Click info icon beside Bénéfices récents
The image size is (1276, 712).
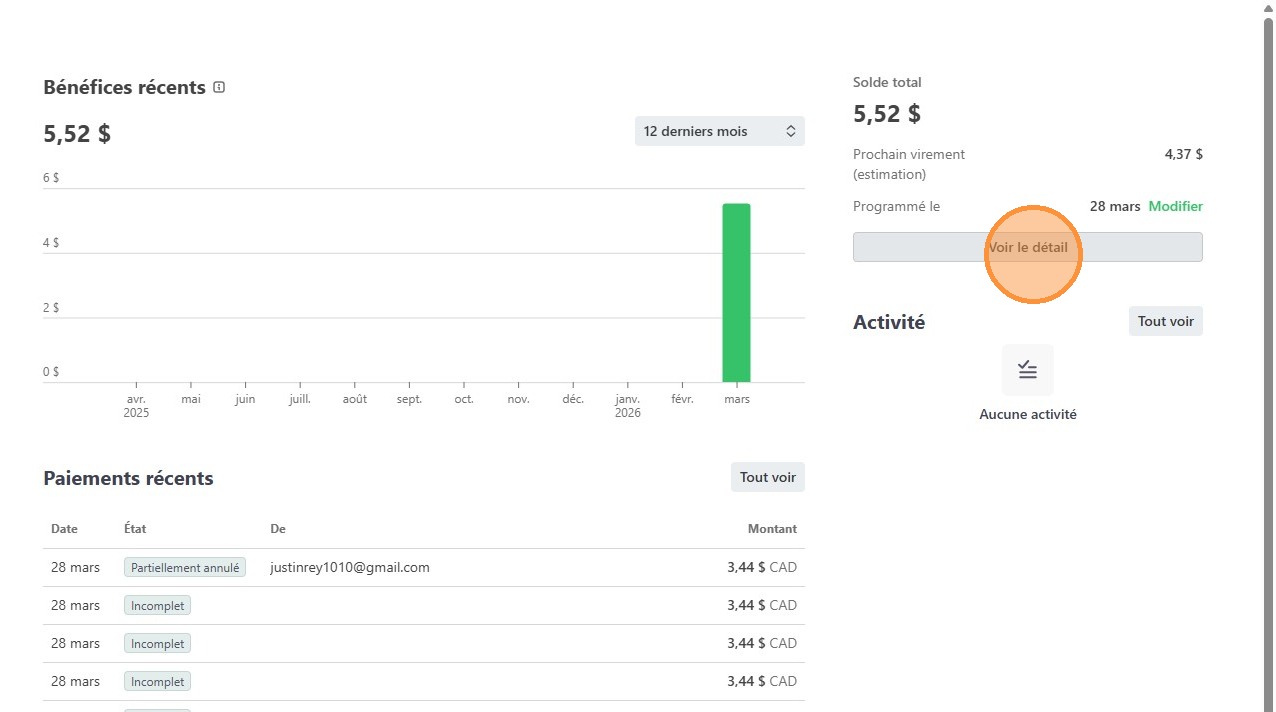click(x=219, y=87)
